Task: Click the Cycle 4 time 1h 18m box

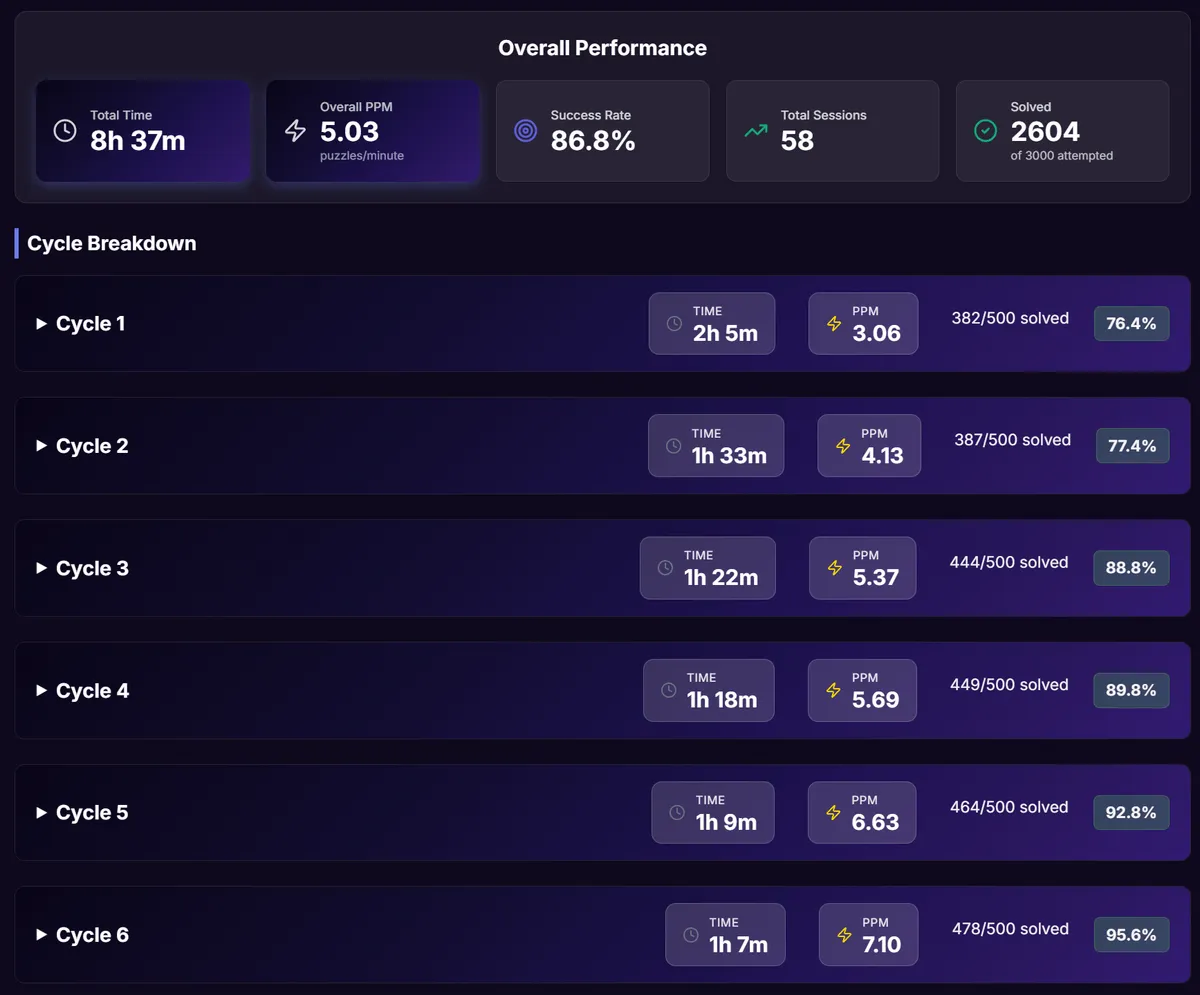Action: coord(708,690)
